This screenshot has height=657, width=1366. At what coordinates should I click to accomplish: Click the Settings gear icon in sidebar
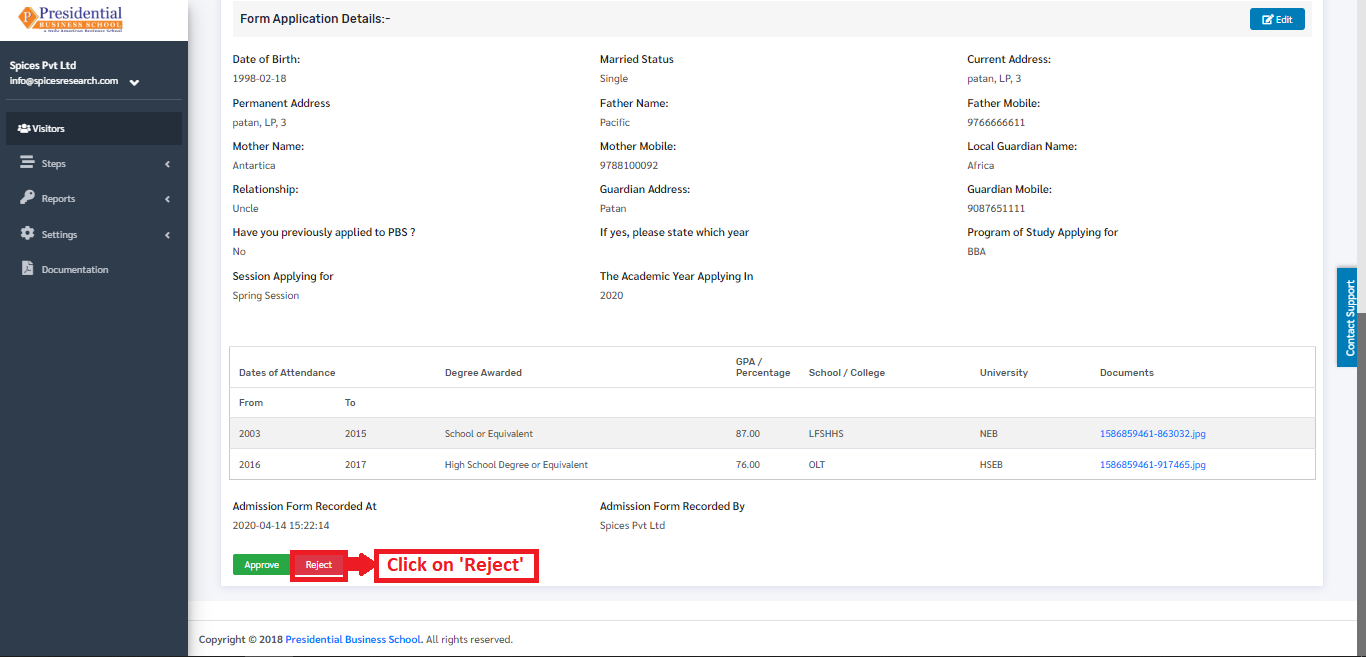point(28,234)
